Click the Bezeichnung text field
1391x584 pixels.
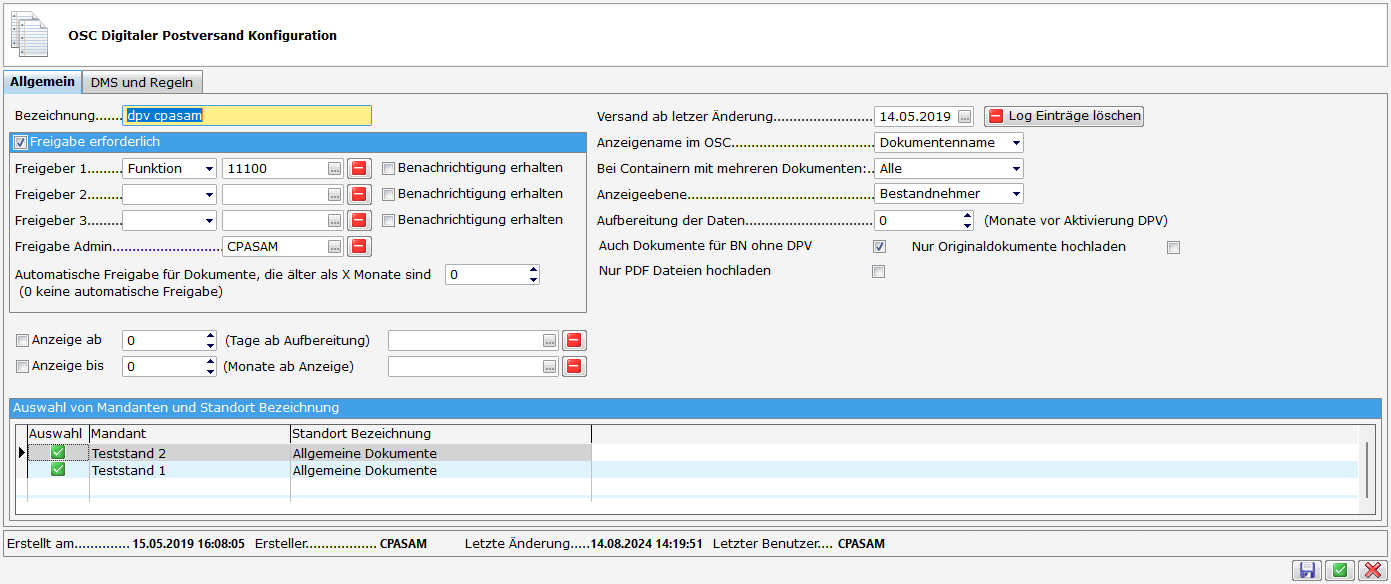[x=246, y=116]
